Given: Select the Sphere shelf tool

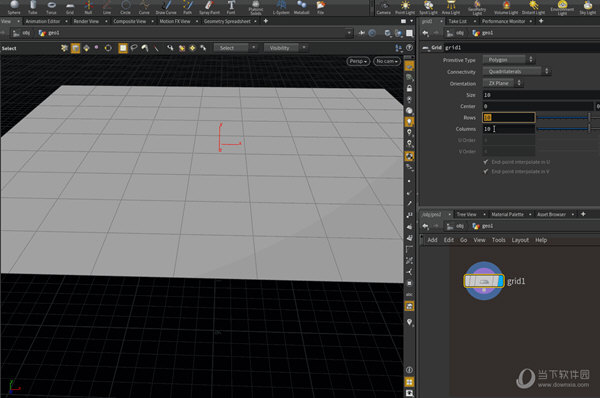Looking at the screenshot, I should 14,7.
